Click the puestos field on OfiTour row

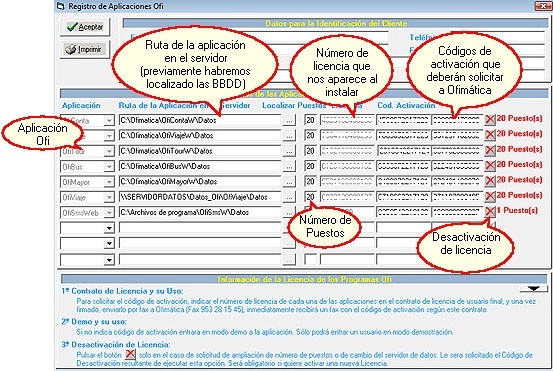point(310,151)
